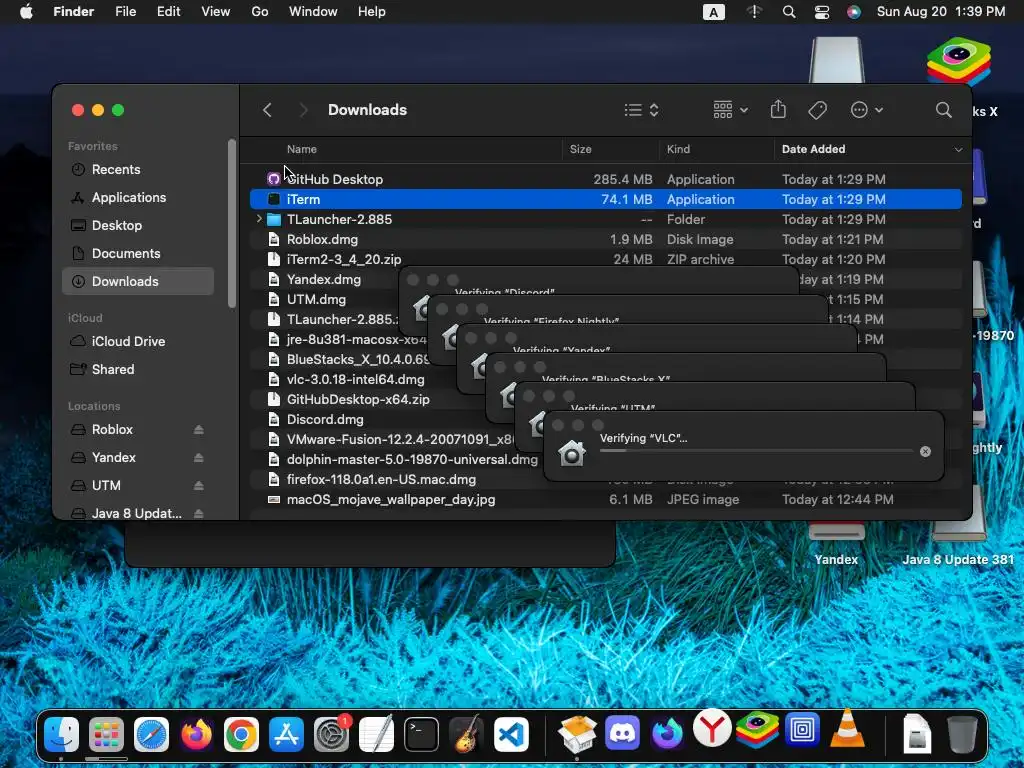Eject the Roblox volume
This screenshot has width=1024, height=768.
199,430
